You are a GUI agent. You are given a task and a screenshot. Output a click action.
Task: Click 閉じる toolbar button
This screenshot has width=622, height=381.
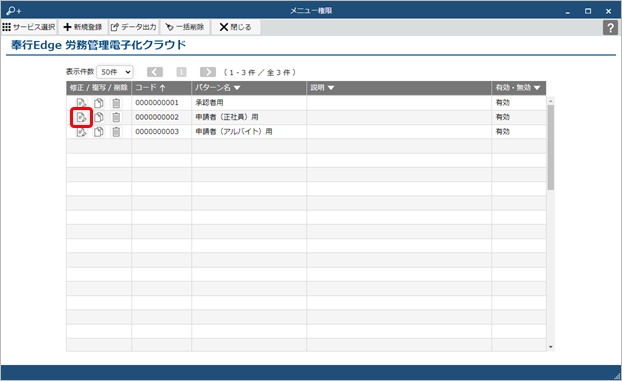236,27
